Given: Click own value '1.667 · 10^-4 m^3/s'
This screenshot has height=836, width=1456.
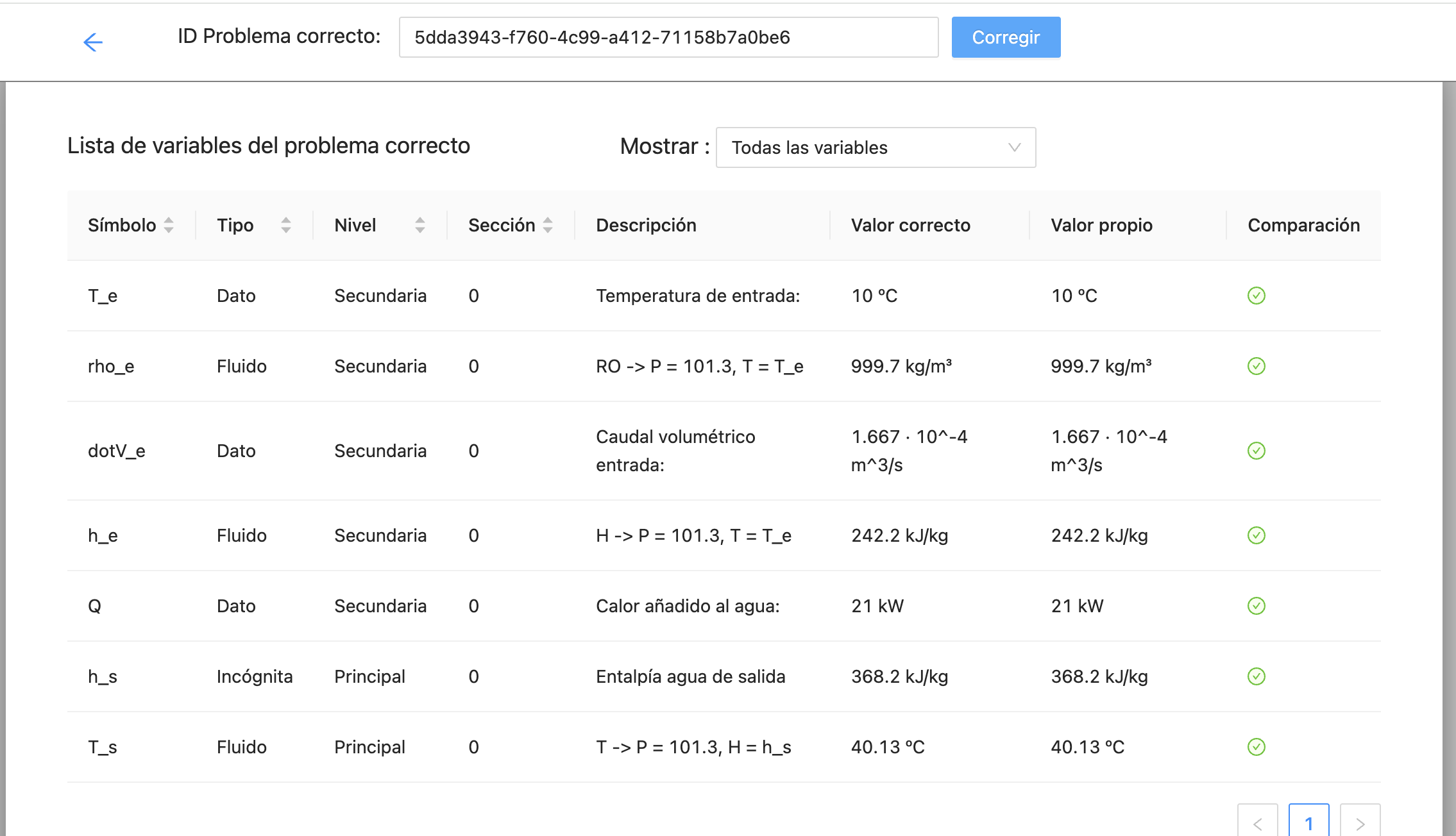Looking at the screenshot, I should click(x=1109, y=451).
